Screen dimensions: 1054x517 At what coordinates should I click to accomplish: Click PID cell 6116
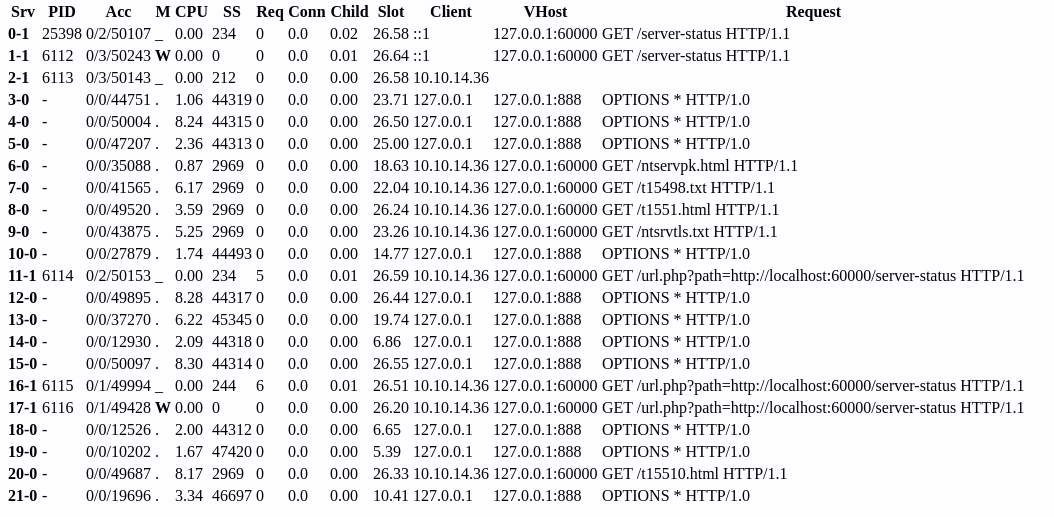(58, 408)
